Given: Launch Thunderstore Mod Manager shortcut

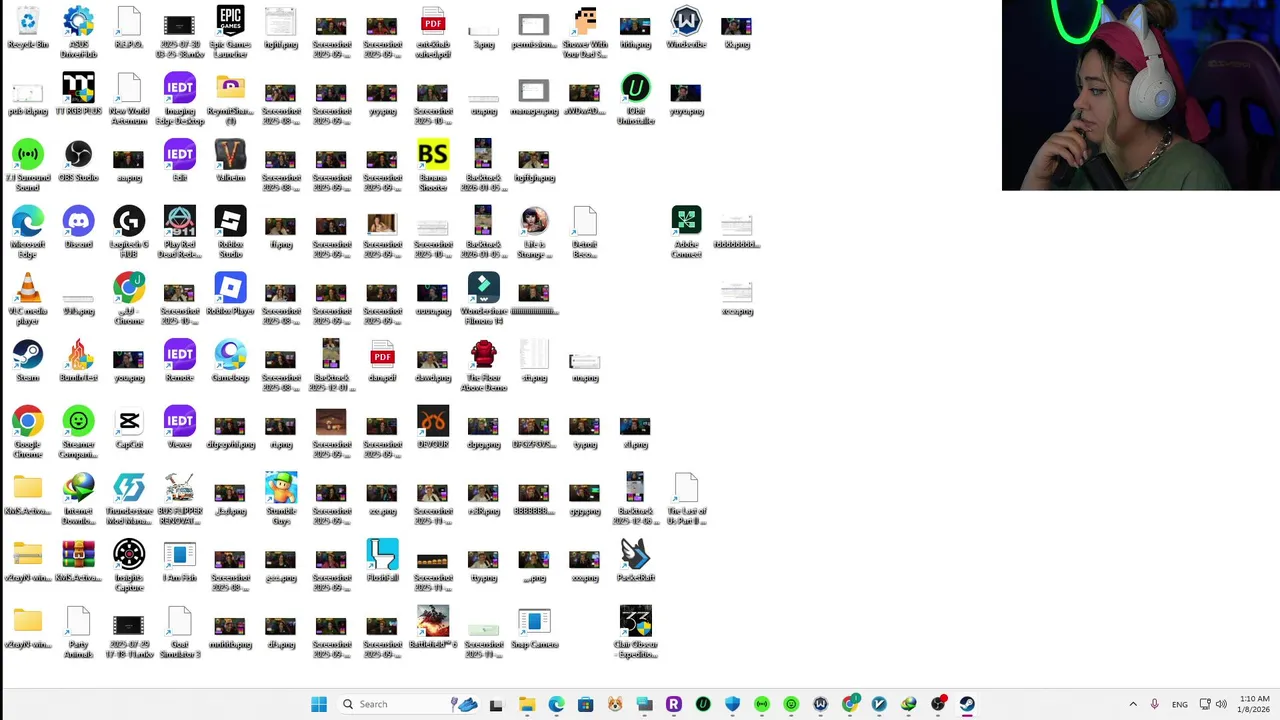Looking at the screenshot, I should click(129, 499).
